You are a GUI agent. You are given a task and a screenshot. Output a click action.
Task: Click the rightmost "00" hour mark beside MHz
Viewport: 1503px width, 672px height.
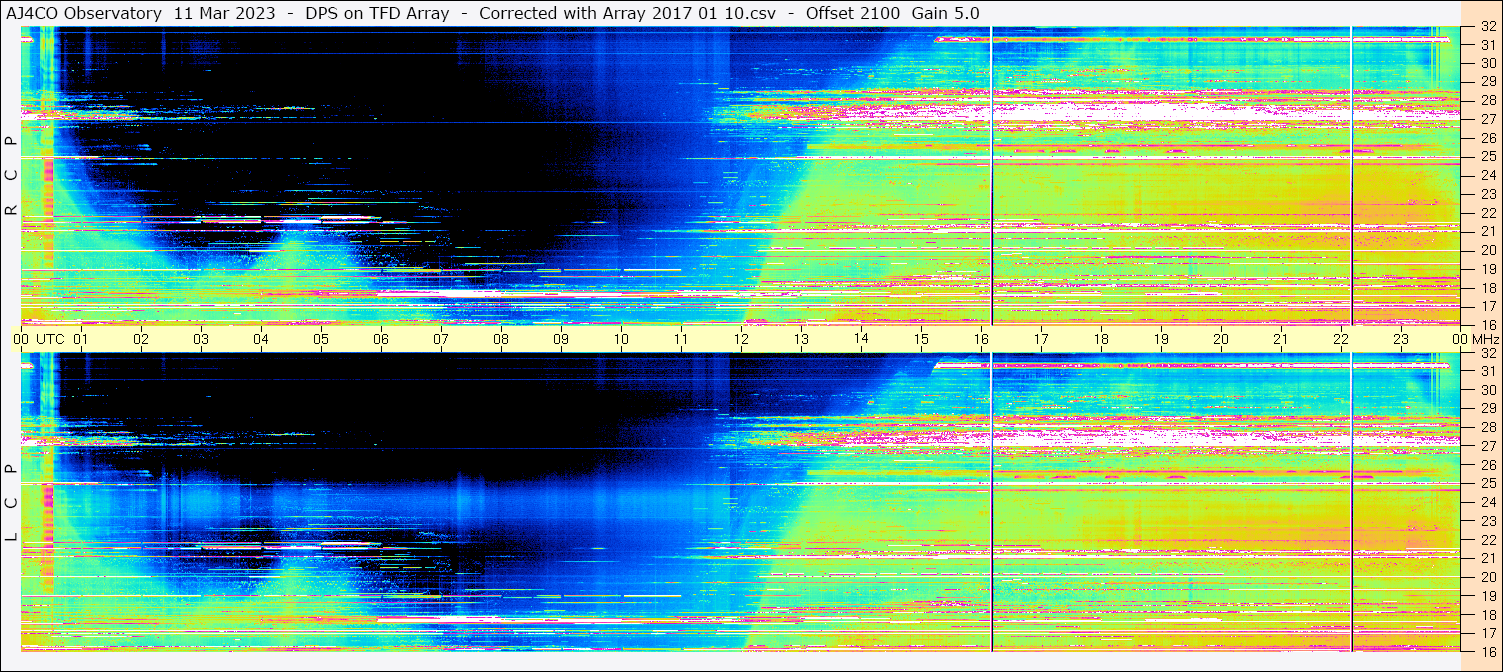(x=1460, y=339)
